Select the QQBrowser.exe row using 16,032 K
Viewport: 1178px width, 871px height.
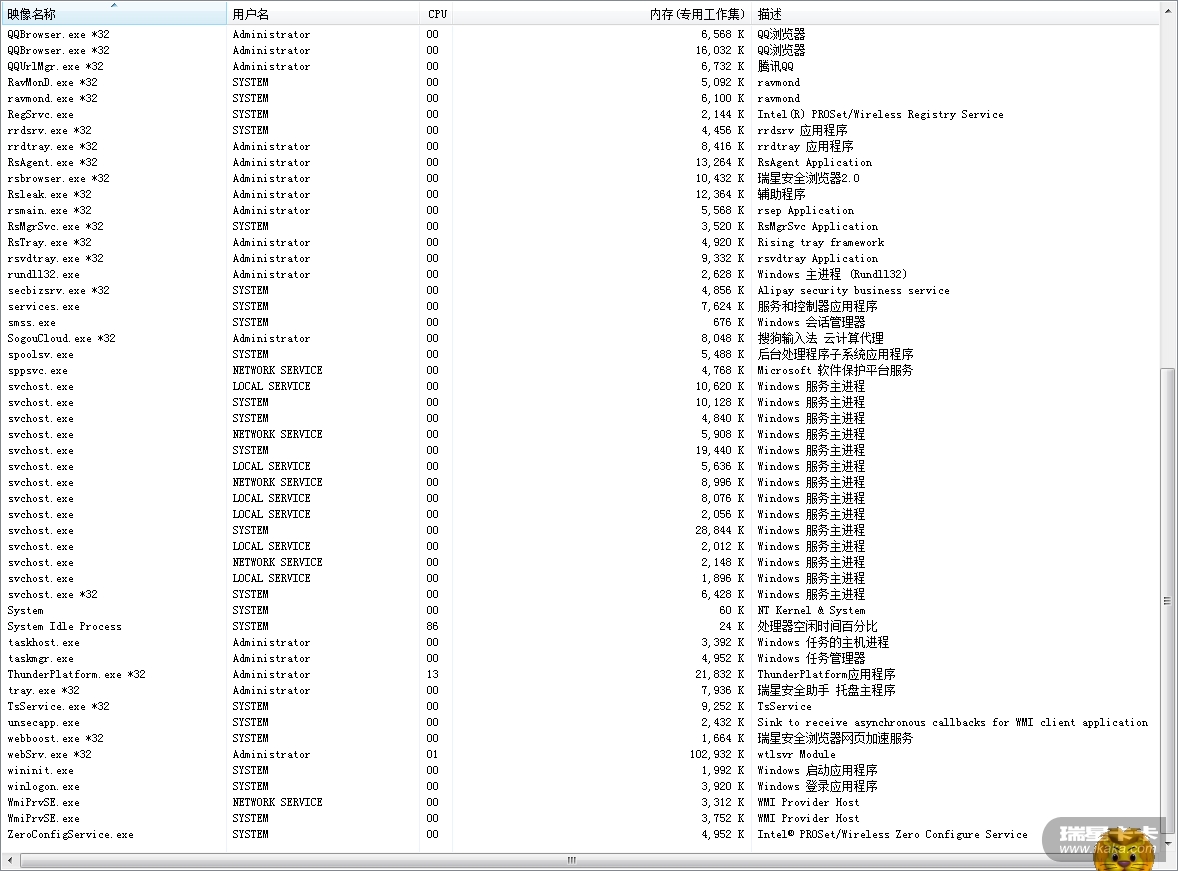pos(579,50)
